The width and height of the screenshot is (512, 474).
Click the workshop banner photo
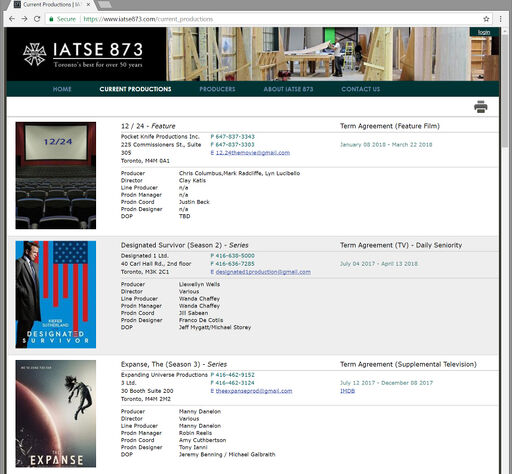(x=333, y=54)
